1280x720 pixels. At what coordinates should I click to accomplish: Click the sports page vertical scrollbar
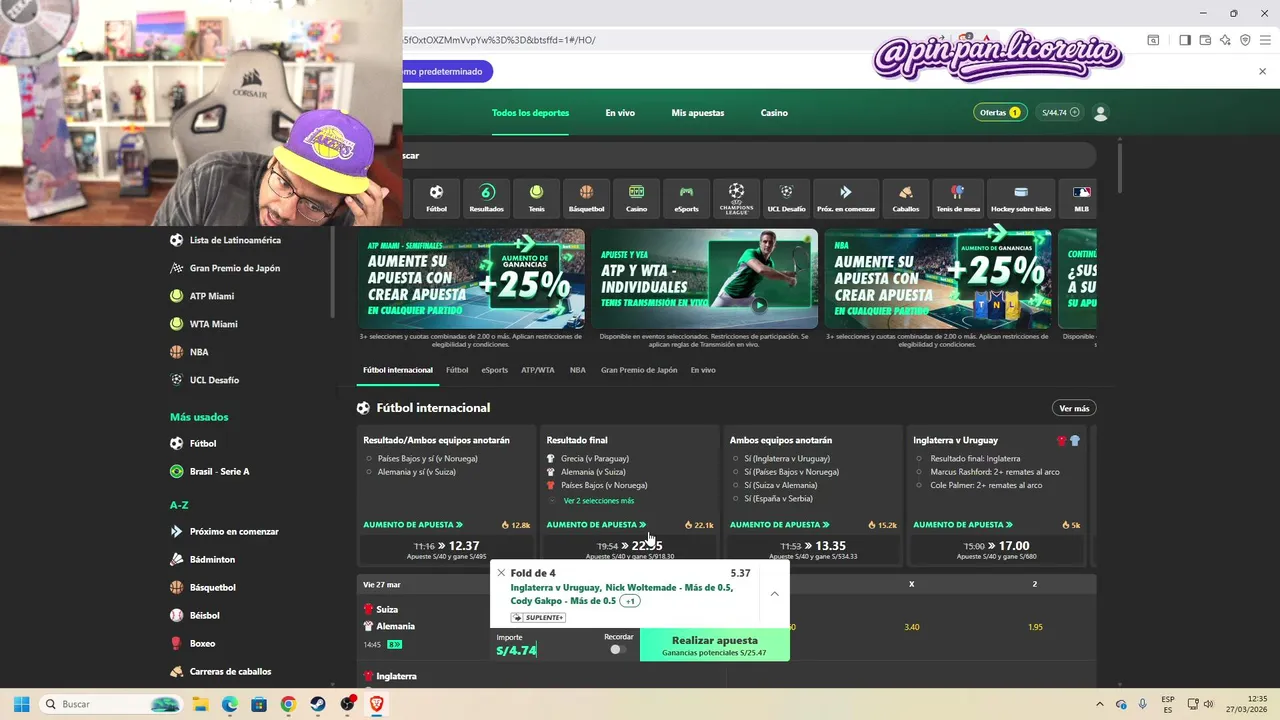1118,167
